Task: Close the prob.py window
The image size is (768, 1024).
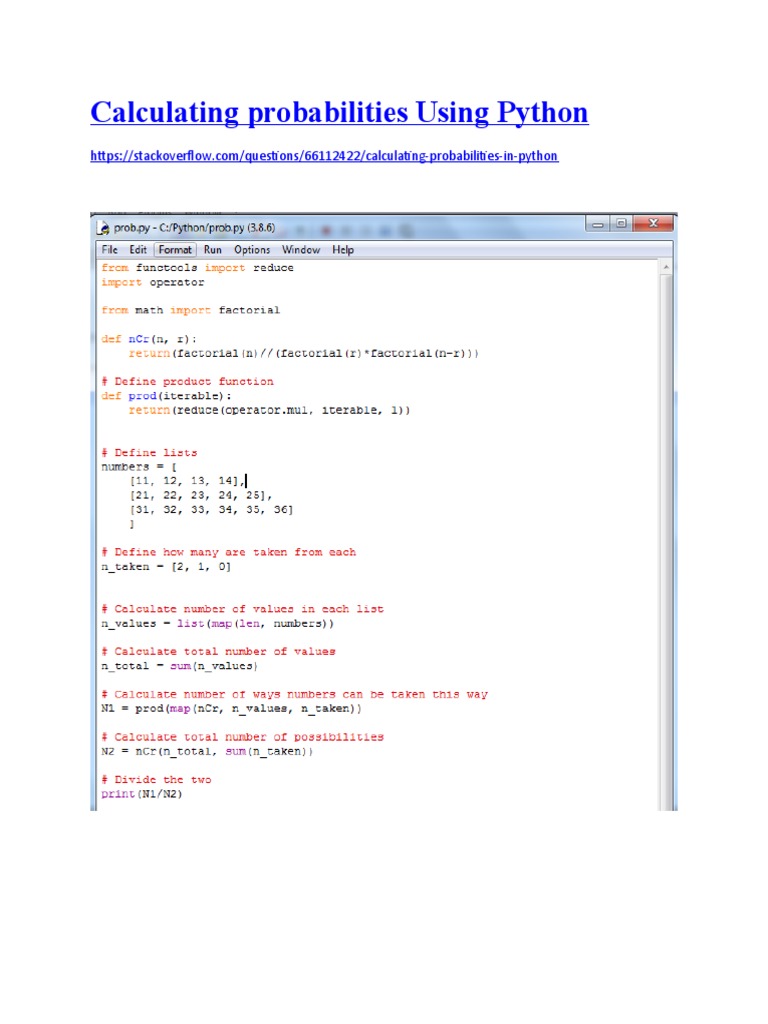Action: [x=654, y=224]
